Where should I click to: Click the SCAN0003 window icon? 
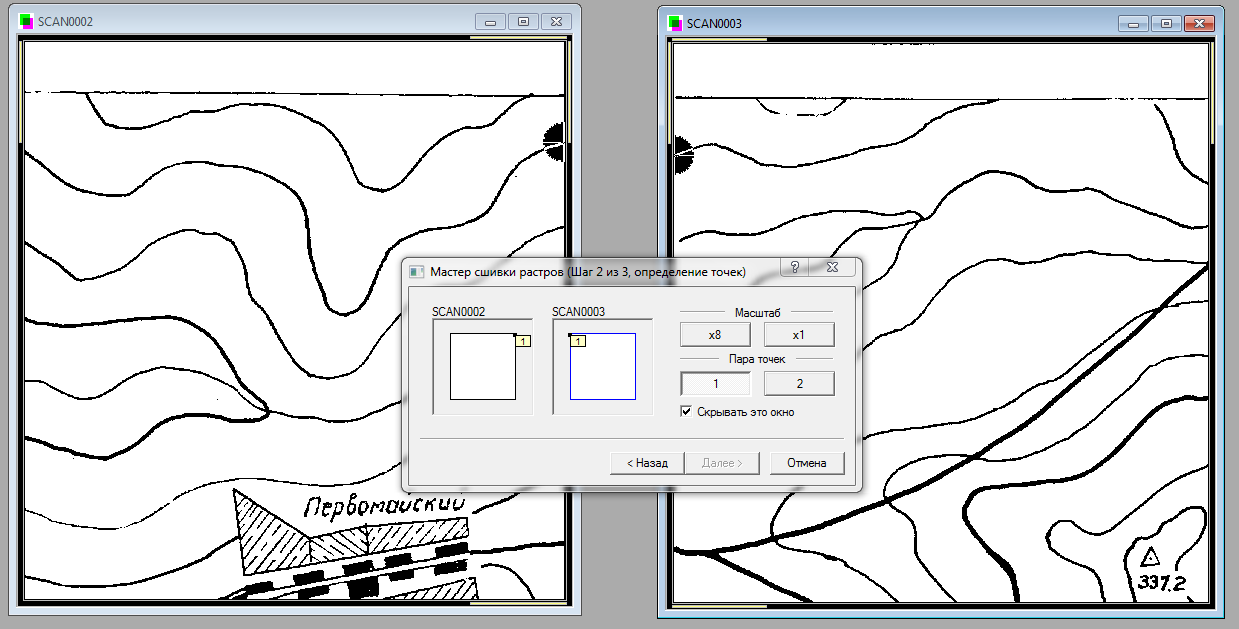tap(676, 23)
